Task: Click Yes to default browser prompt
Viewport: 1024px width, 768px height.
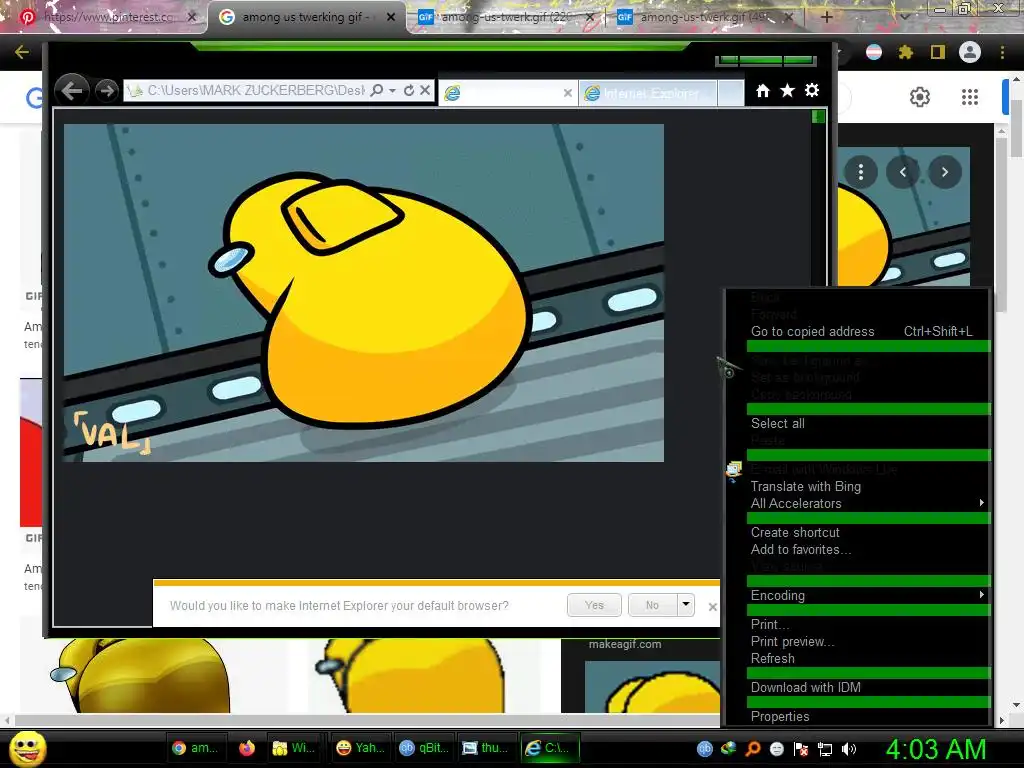Action: coord(594,605)
